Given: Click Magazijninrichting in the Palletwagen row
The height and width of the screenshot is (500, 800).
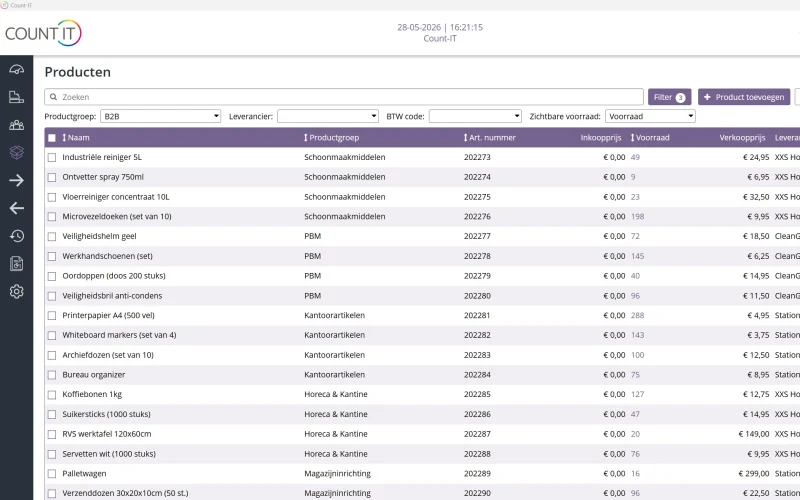Looking at the screenshot, I should pyautogui.click(x=337, y=473).
